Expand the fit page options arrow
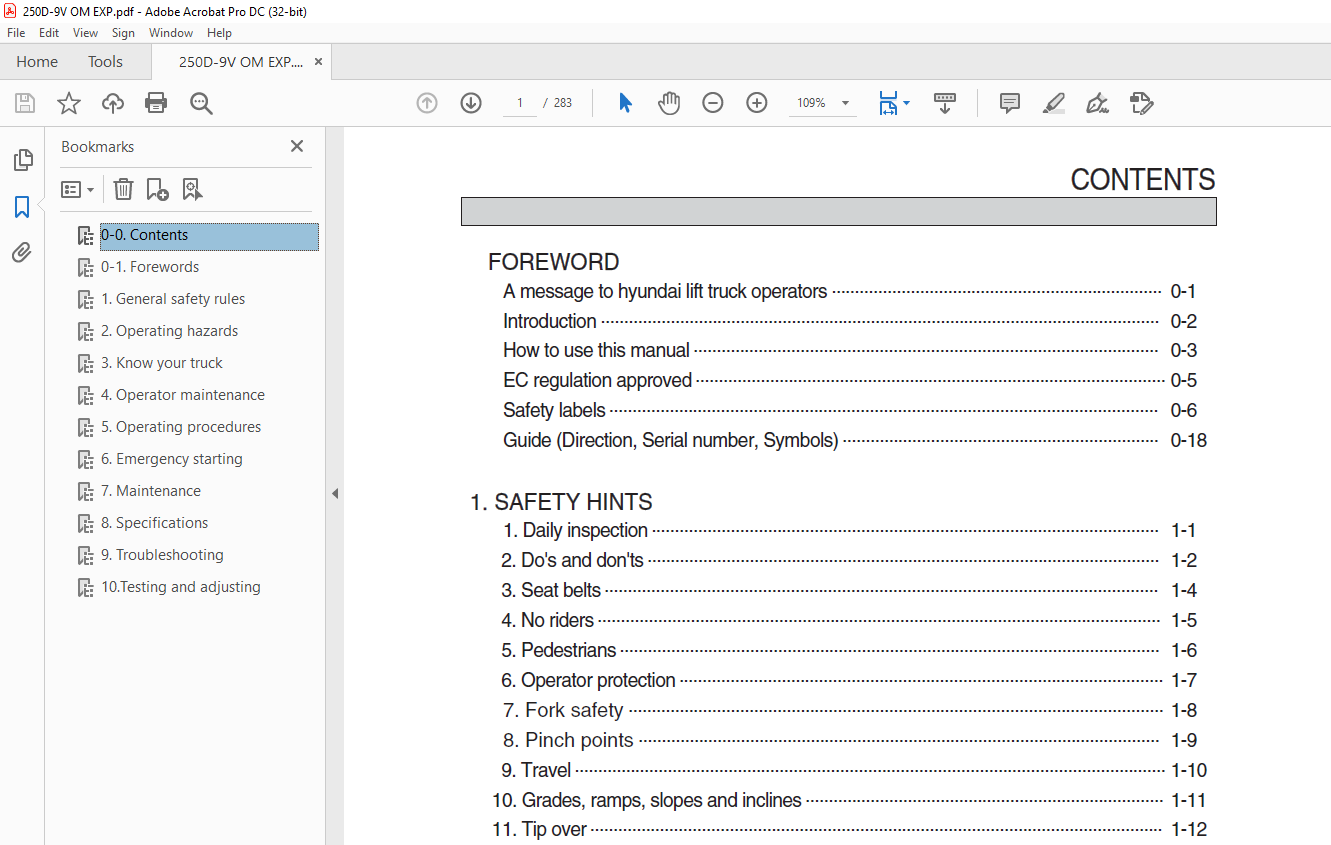The width and height of the screenshot is (1331, 845). tap(906, 103)
